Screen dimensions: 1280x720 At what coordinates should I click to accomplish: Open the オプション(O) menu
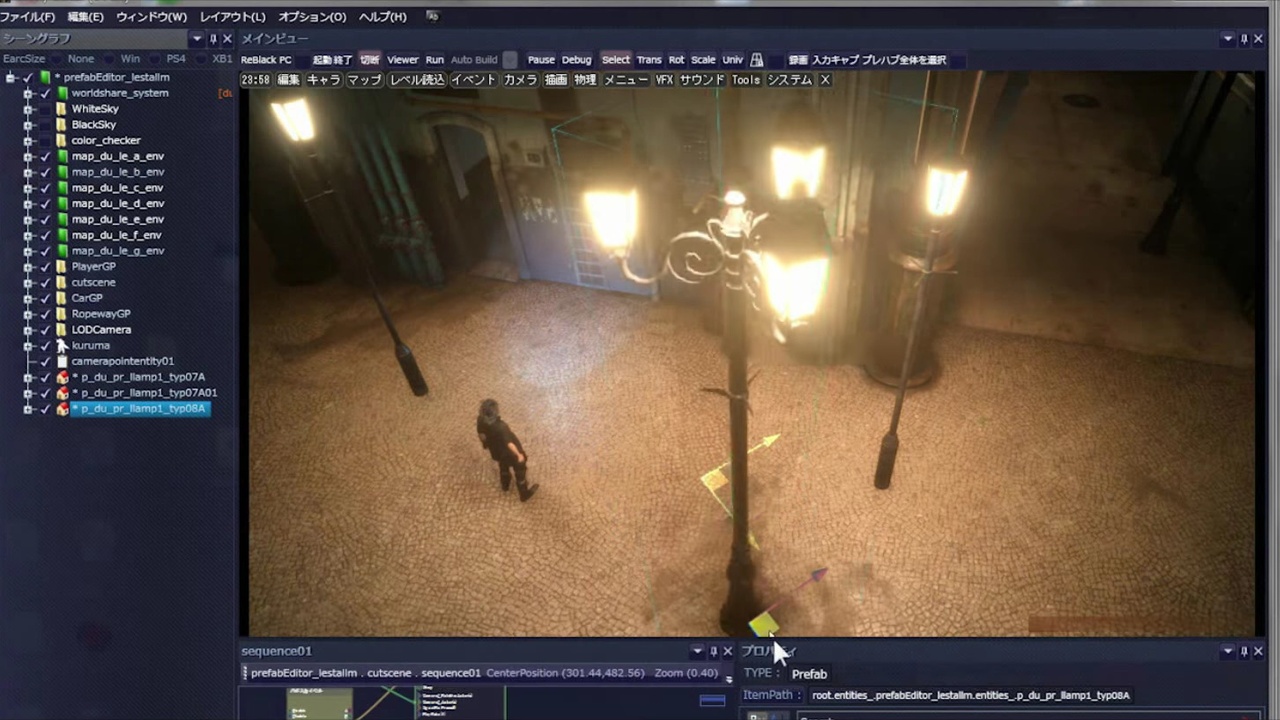pyautogui.click(x=312, y=17)
